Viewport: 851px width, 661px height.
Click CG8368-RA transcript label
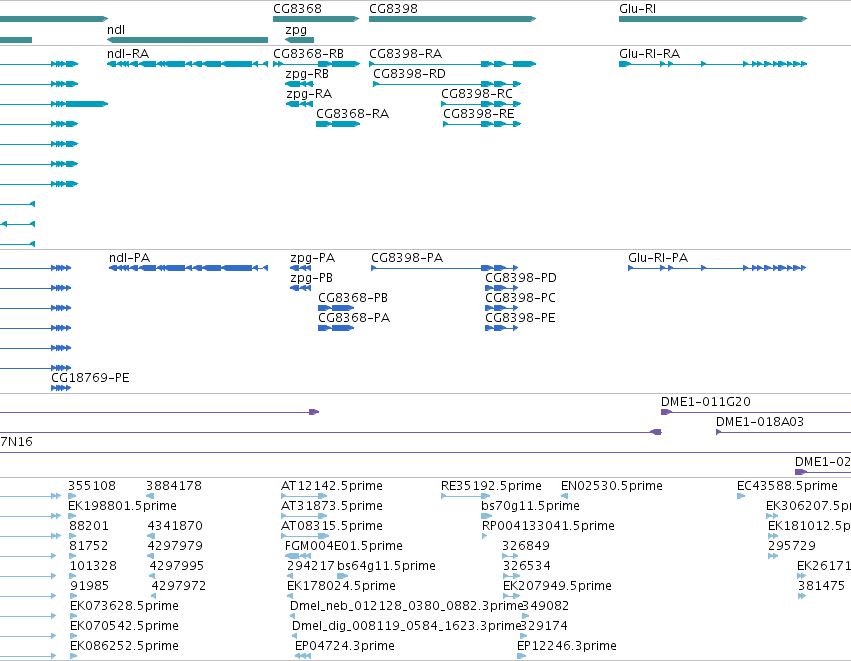(x=352, y=114)
